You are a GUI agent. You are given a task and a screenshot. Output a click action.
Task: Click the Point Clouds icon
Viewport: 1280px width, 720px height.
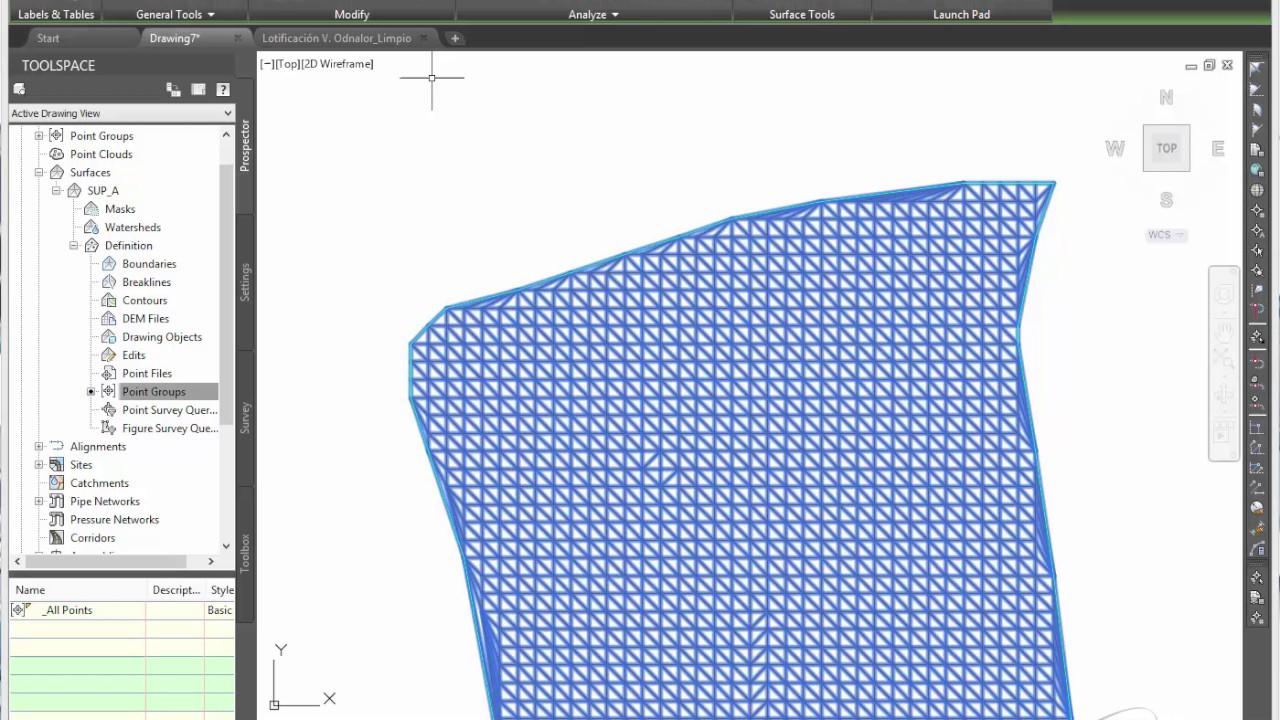click(x=57, y=154)
